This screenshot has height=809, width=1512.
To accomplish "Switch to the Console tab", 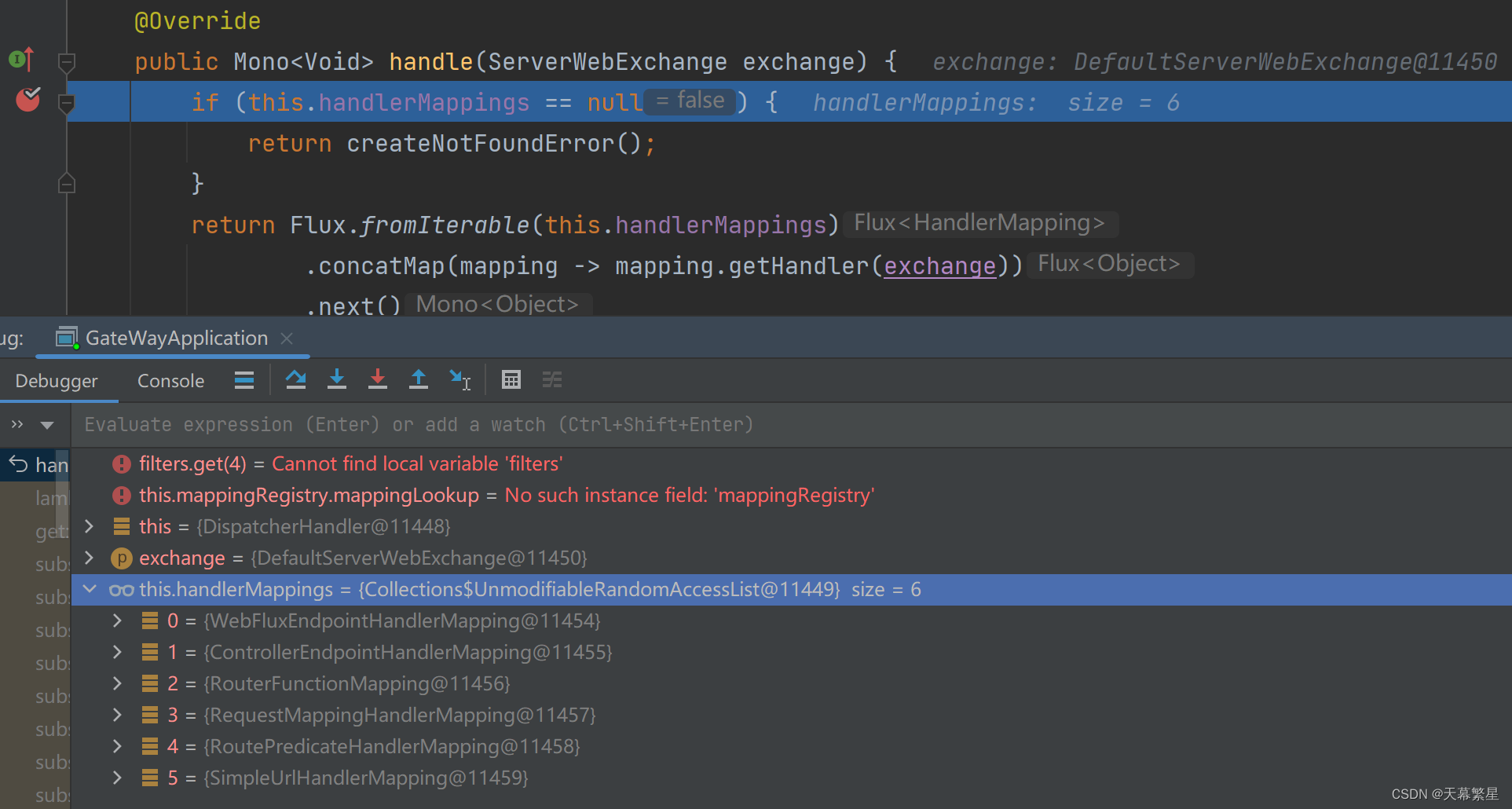I will (x=170, y=380).
